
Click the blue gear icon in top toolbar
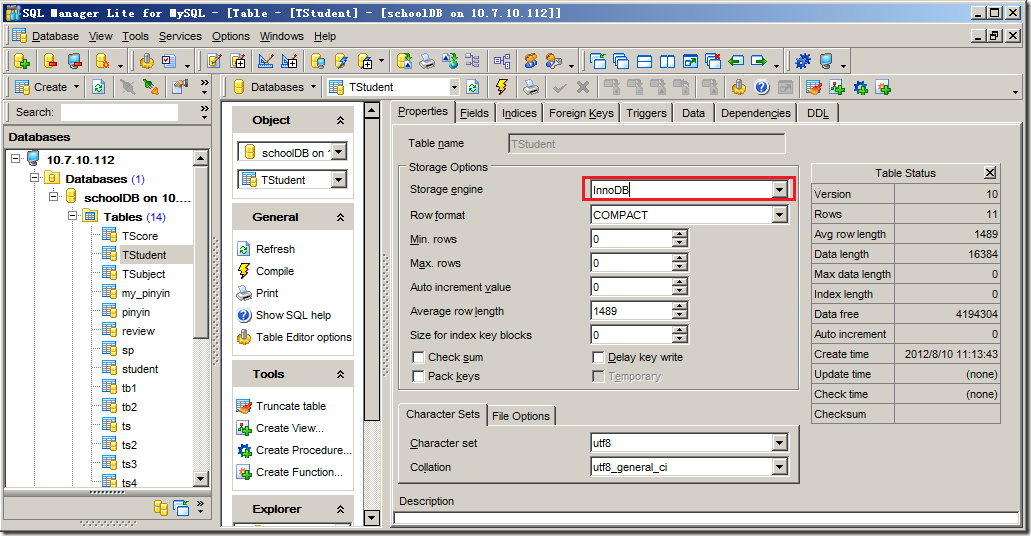[803, 61]
